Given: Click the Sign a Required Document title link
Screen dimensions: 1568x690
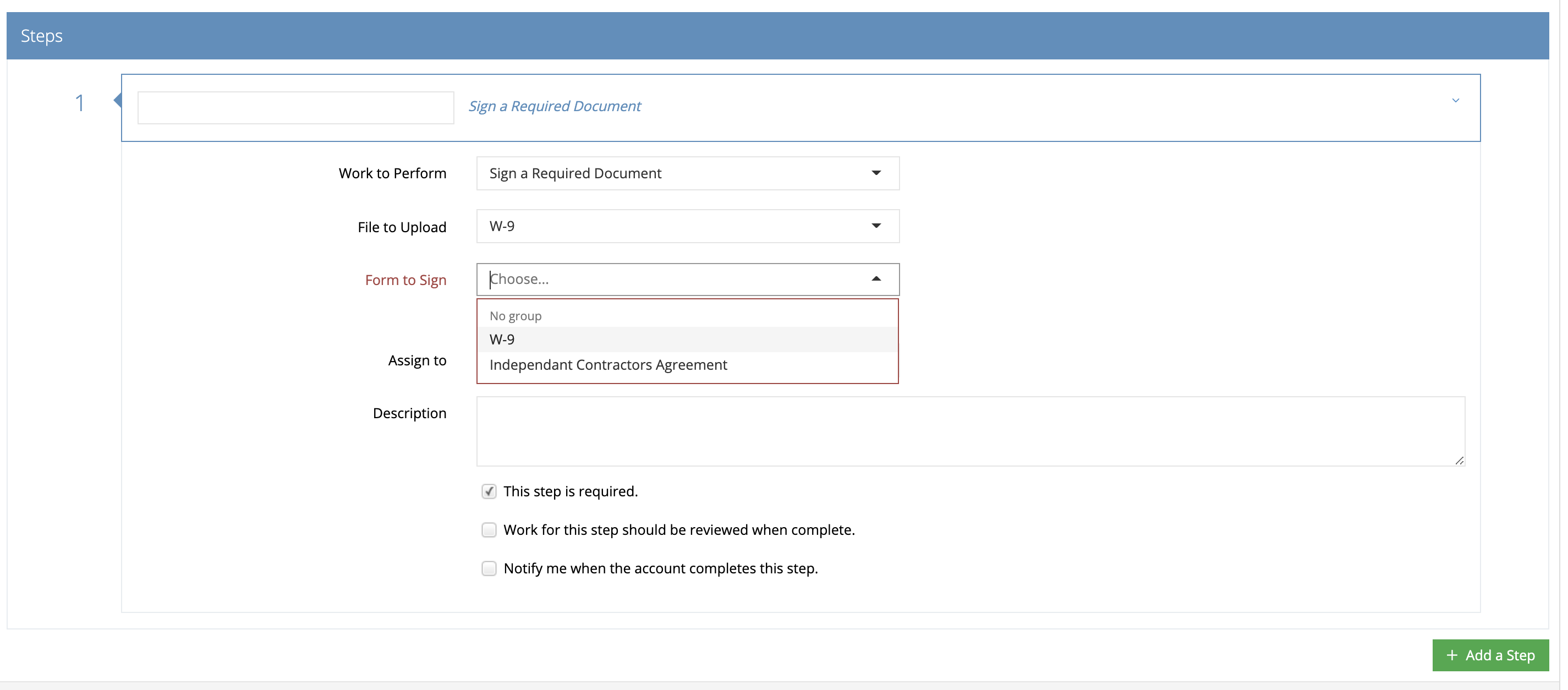Looking at the screenshot, I should [x=554, y=107].
